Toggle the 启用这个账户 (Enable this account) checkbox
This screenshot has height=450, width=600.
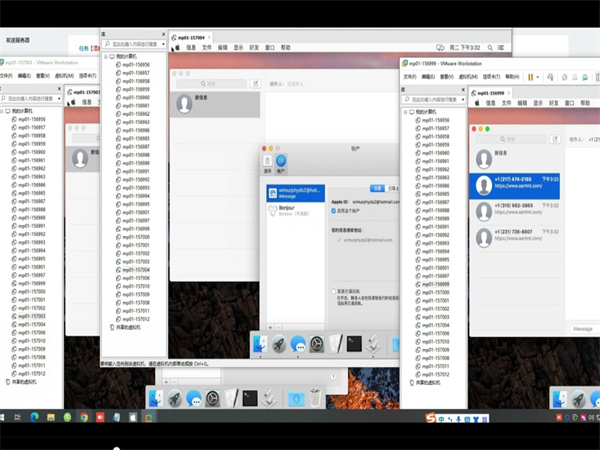click(x=333, y=211)
